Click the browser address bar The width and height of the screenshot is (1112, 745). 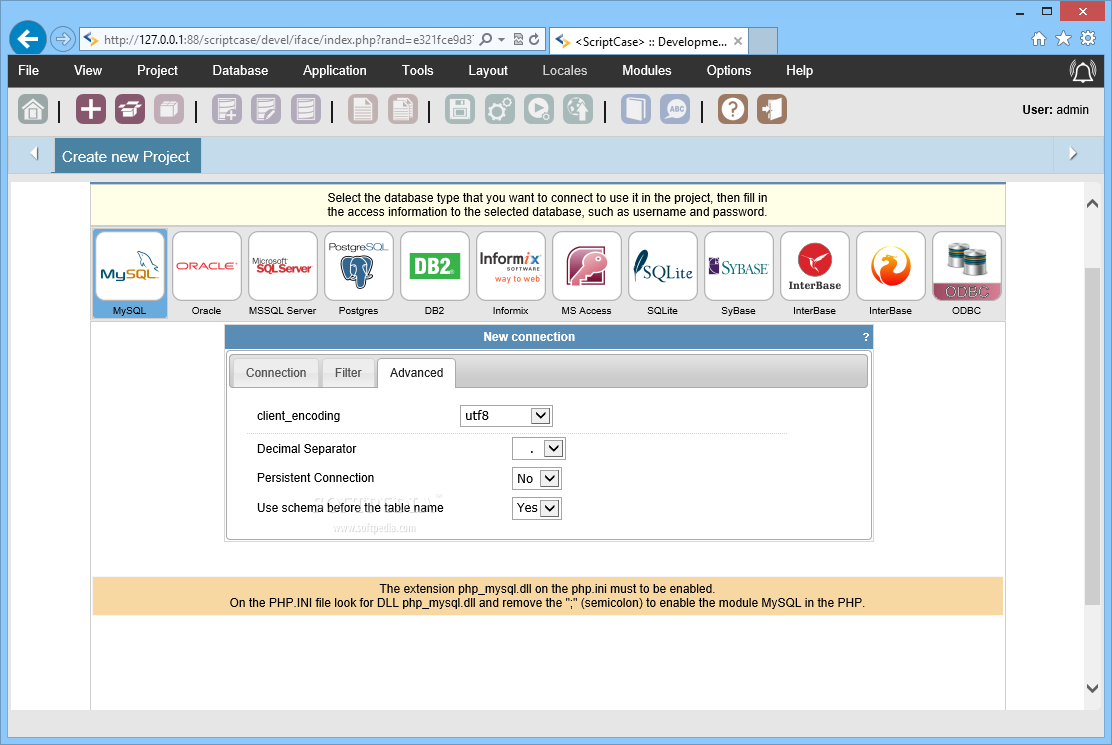287,40
